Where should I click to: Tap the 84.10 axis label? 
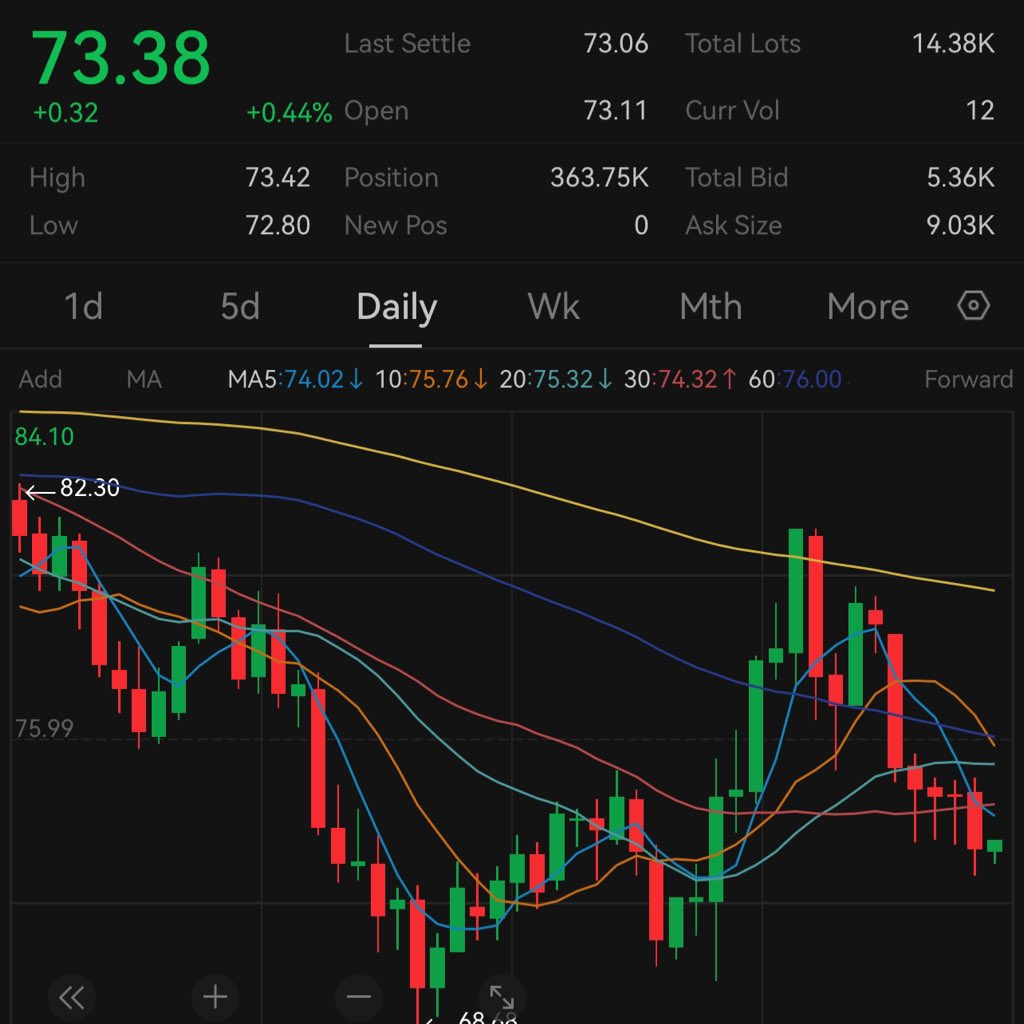[x=44, y=437]
